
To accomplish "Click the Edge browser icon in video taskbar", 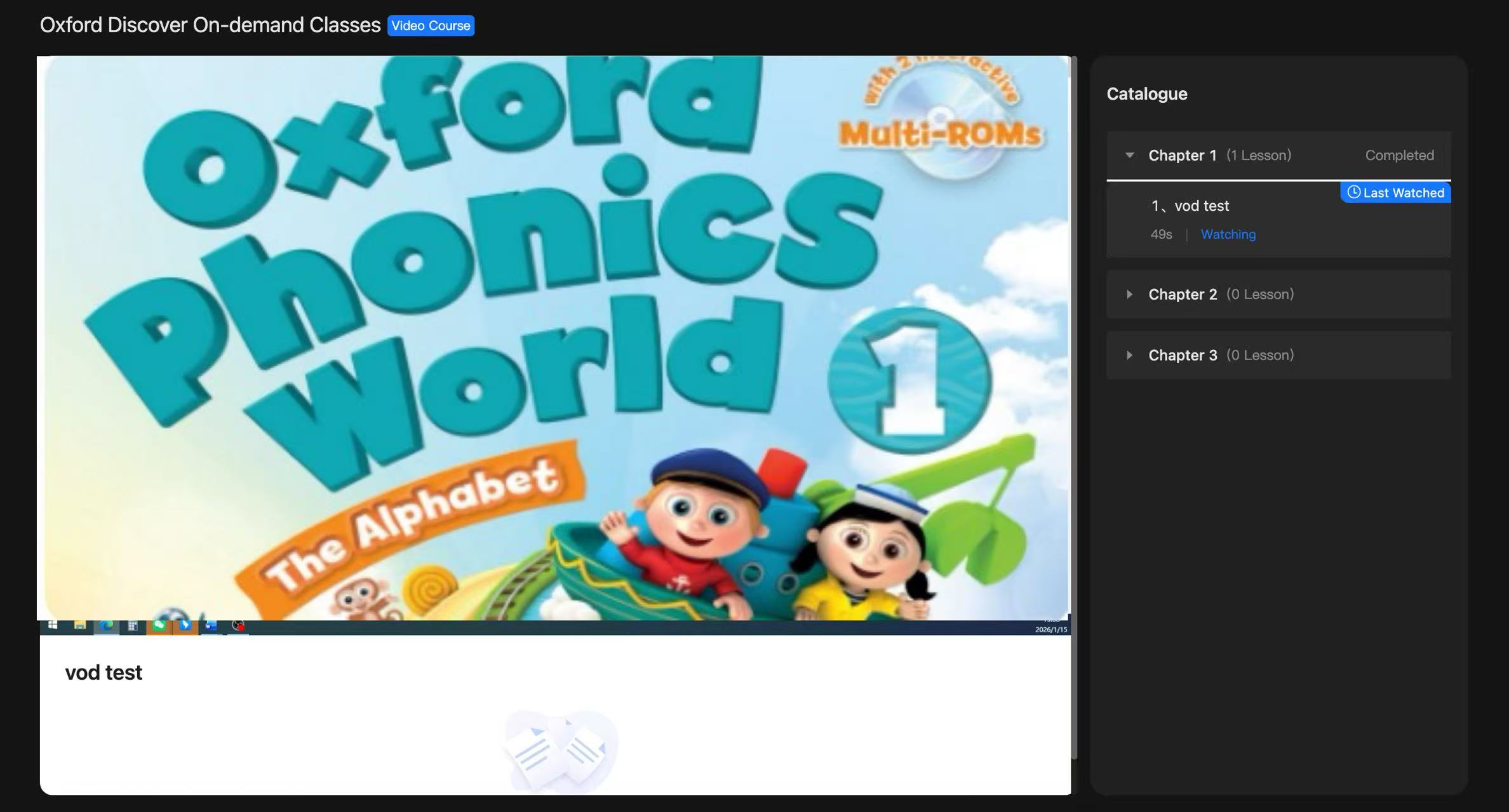I will (x=107, y=625).
